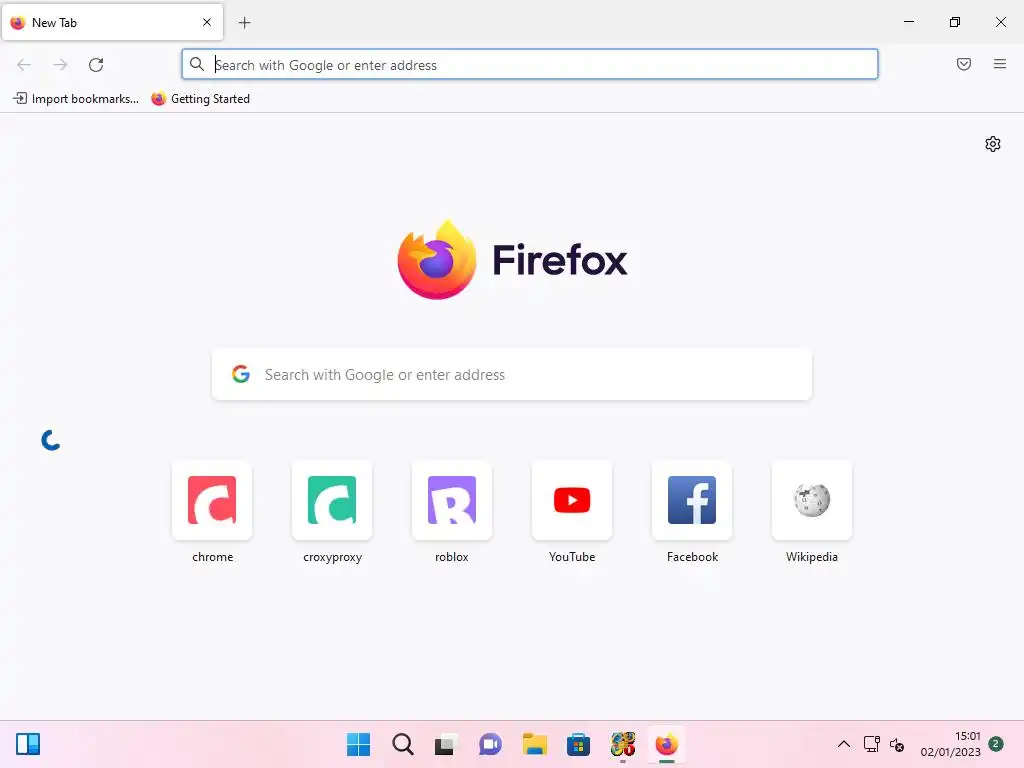Open Widgets panel on taskbar
The width and height of the screenshot is (1024, 768).
(28, 744)
